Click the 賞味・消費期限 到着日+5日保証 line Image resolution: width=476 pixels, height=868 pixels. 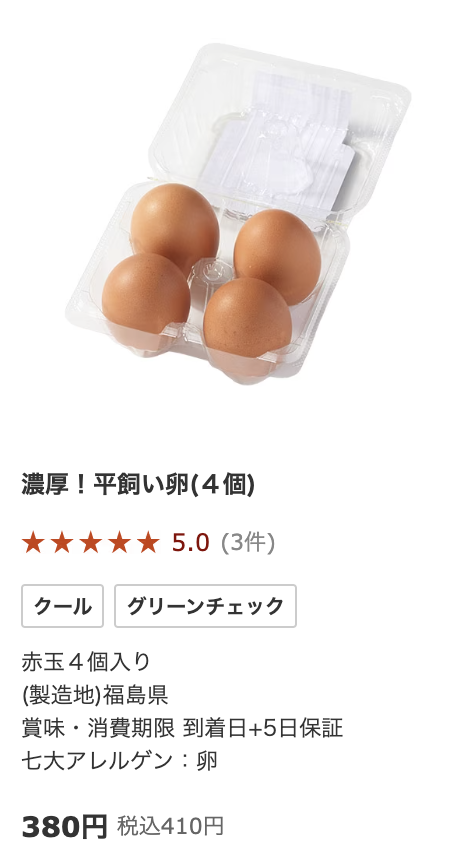click(x=183, y=728)
